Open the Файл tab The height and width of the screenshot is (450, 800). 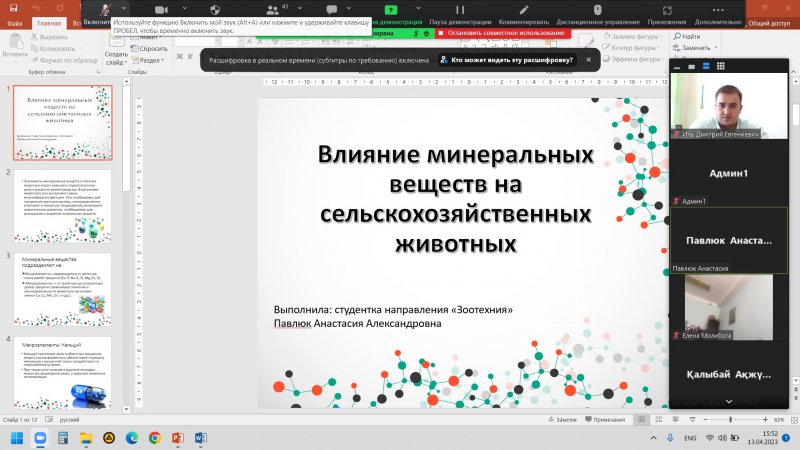click(x=15, y=23)
